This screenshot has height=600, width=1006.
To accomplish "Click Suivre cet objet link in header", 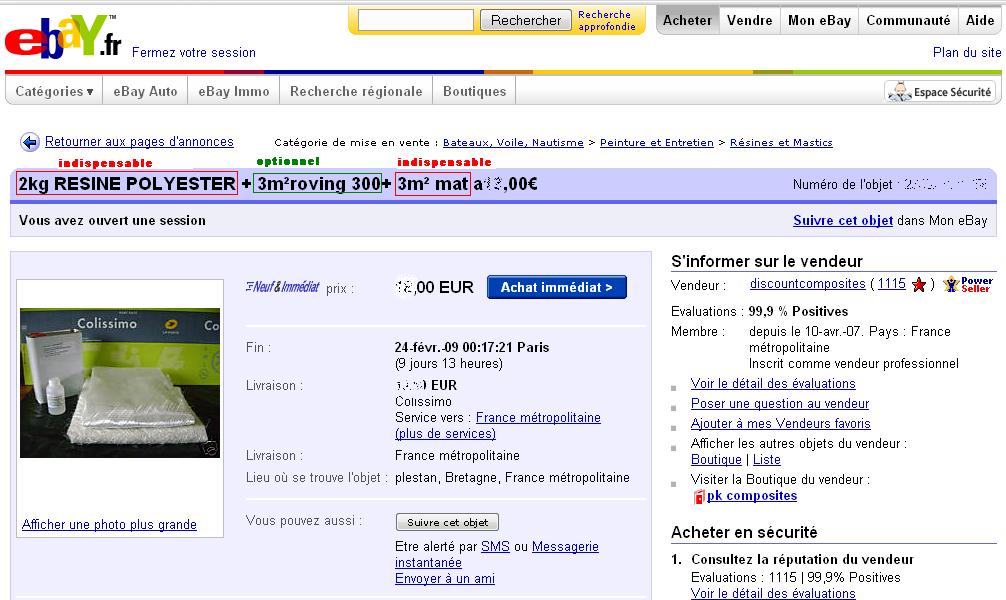I will [x=843, y=220].
